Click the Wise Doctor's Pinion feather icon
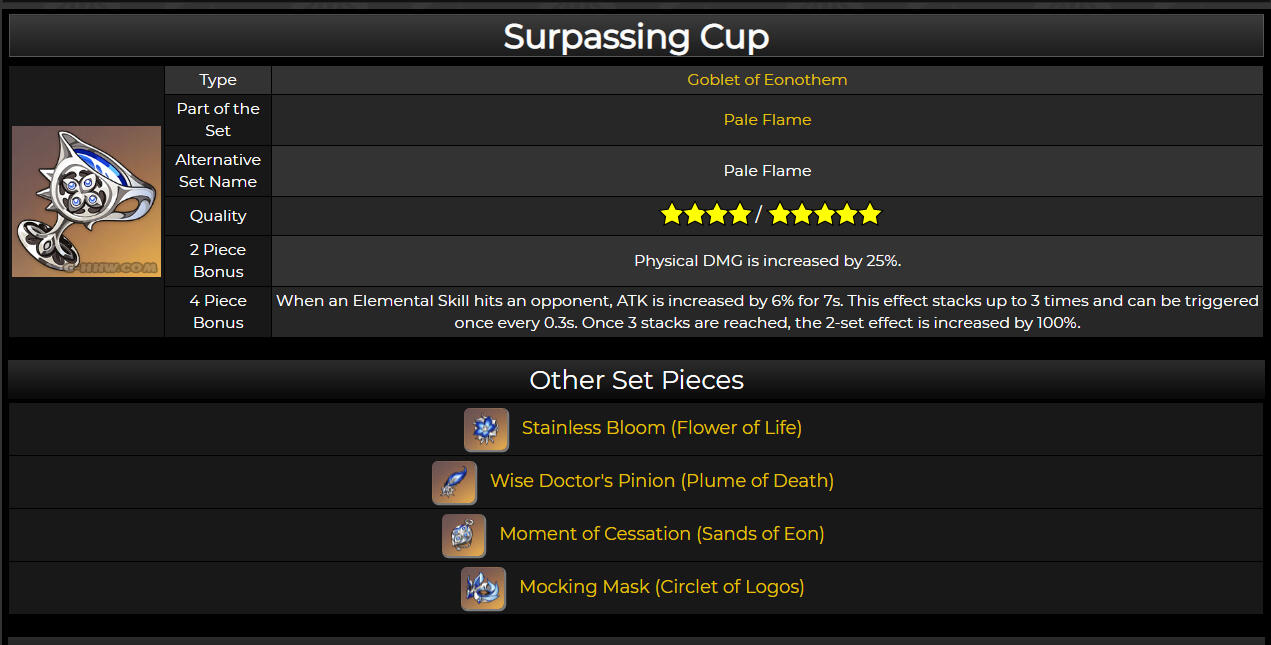This screenshot has width=1271, height=645. point(454,482)
